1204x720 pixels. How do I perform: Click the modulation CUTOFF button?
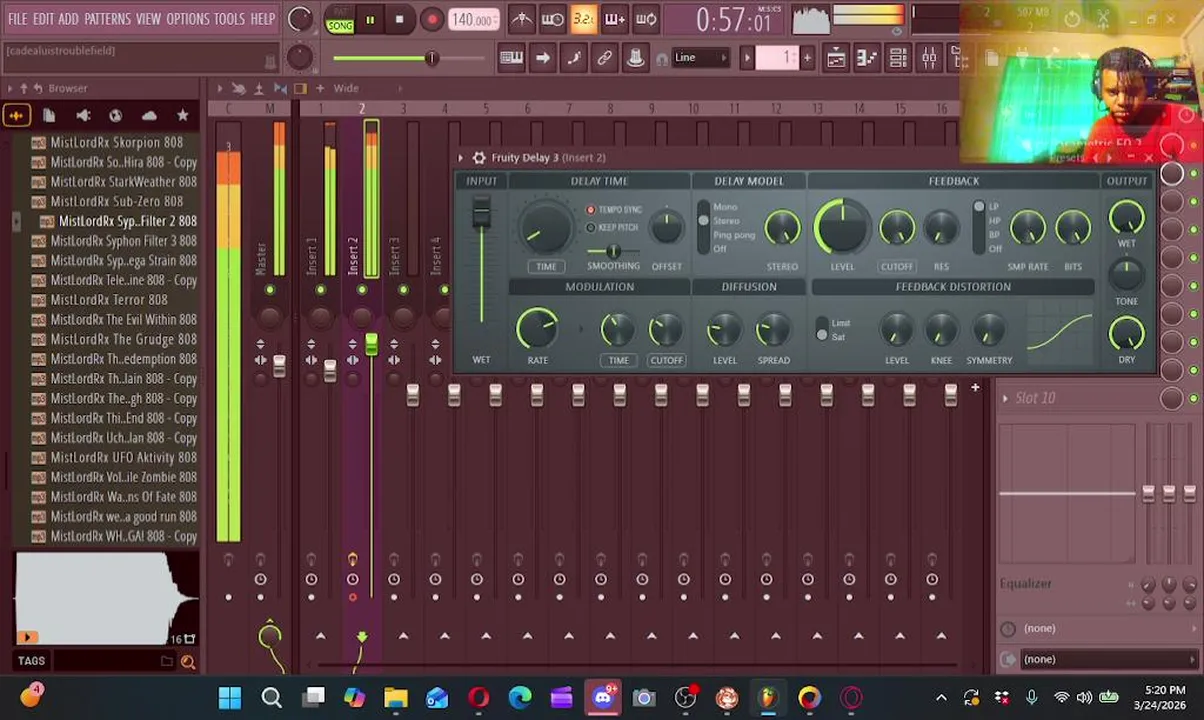pyautogui.click(x=666, y=360)
